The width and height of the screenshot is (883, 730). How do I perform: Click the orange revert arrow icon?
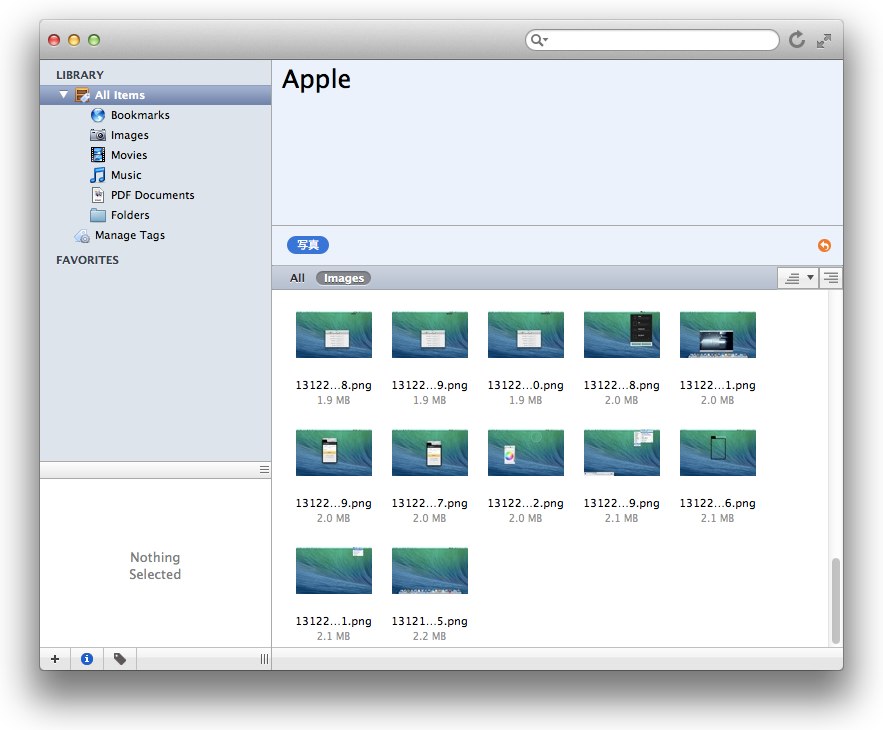pyautogui.click(x=824, y=246)
